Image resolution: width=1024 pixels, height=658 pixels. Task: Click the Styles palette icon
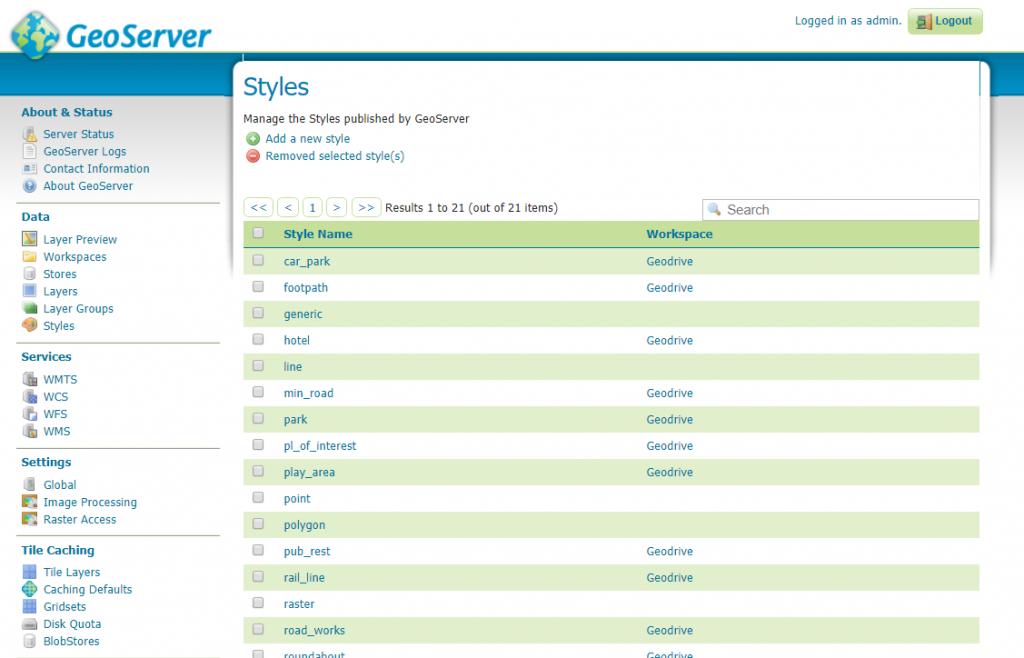(x=29, y=325)
